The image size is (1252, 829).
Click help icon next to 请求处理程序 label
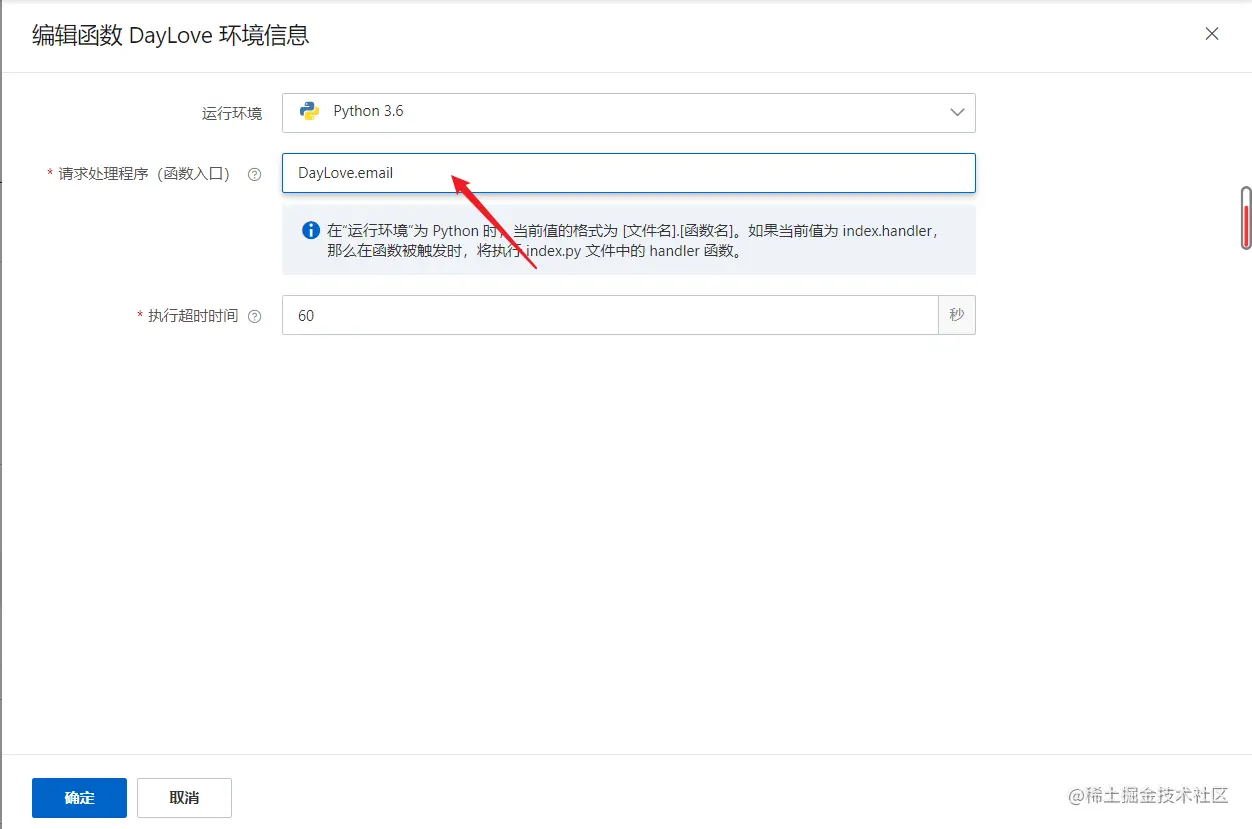coord(254,174)
